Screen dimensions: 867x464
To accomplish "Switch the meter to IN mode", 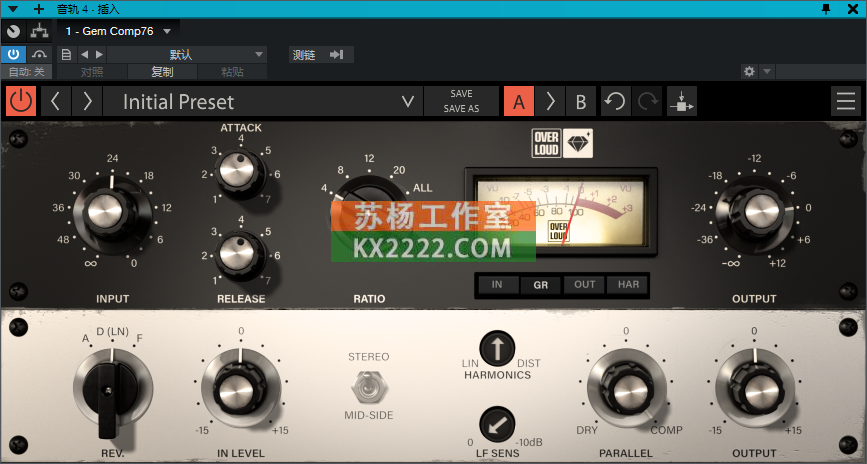I will tap(497, 285).
